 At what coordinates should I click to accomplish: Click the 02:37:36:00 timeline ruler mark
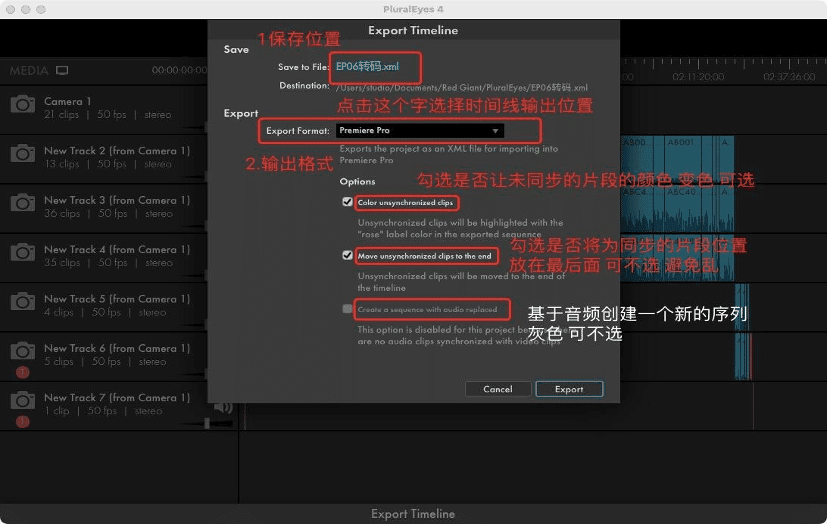point(789,77)
